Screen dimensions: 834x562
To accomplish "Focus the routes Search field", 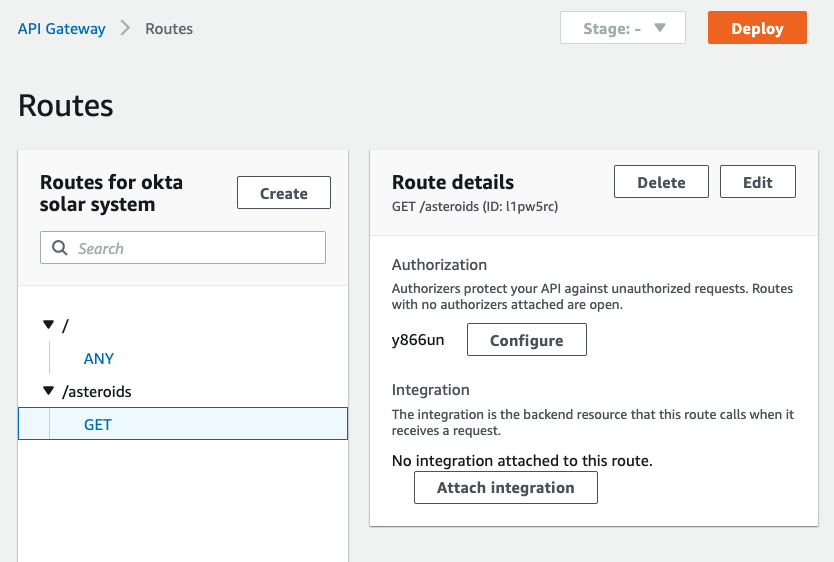I will click(183, 248).
